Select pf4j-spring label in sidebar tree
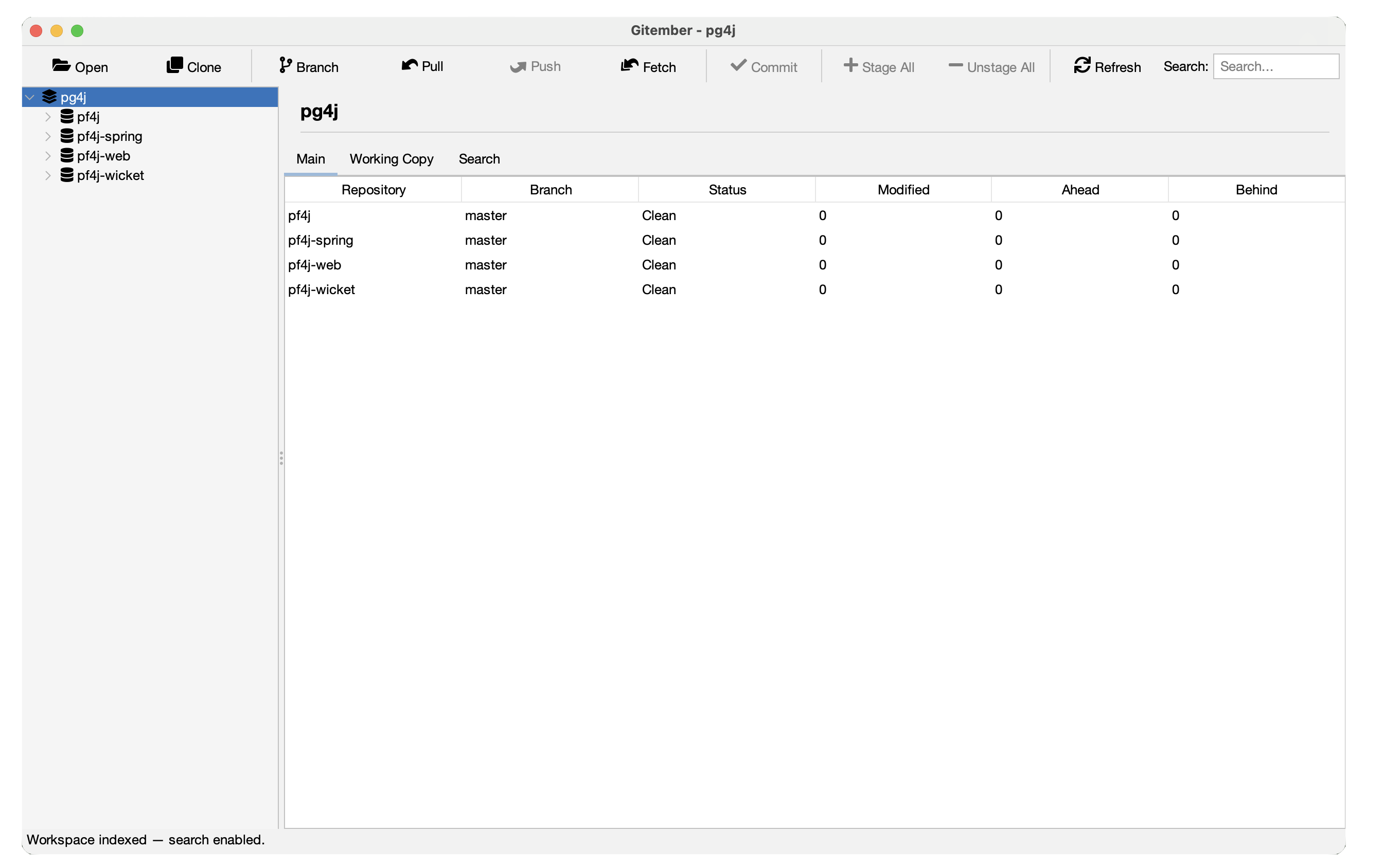The width and height of the screenshot is (1384, 868). point(110,136)
